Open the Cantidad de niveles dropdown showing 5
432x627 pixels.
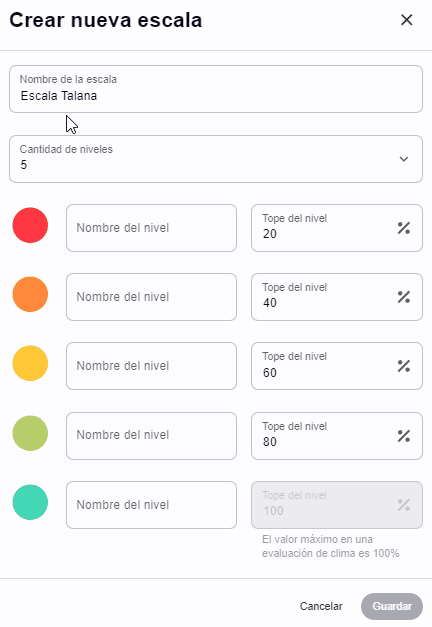(216, 159)
